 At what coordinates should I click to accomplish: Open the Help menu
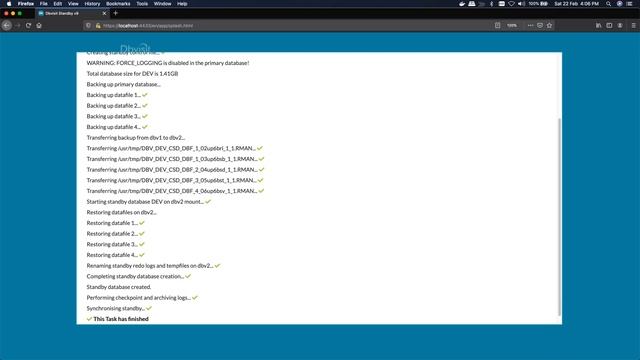[182, 4]
